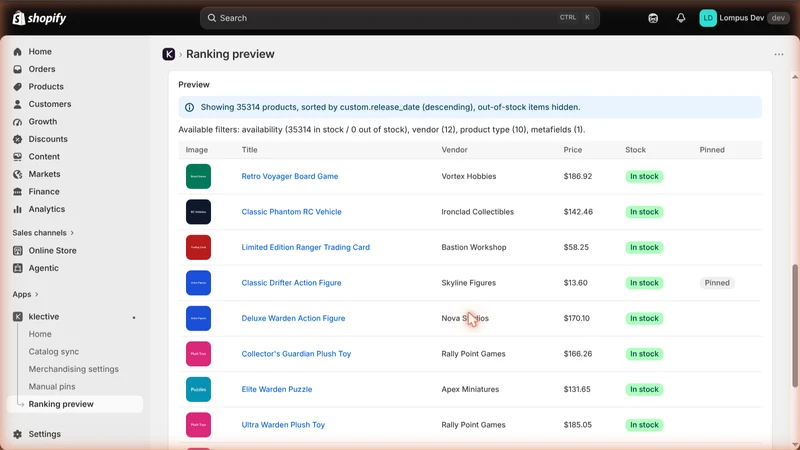Click the info icon in the banner
The width and height of the screenshot is (800, 450).
pos(189,107)
